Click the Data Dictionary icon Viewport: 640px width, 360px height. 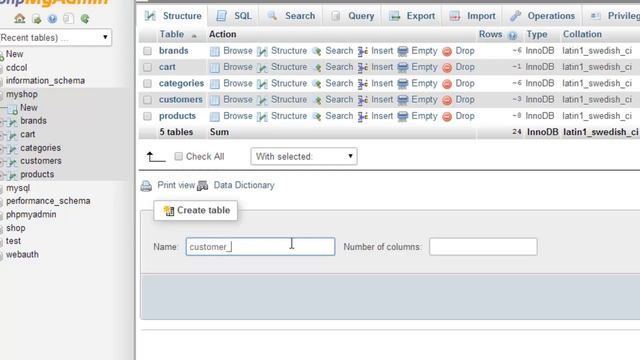click(202, 186)
